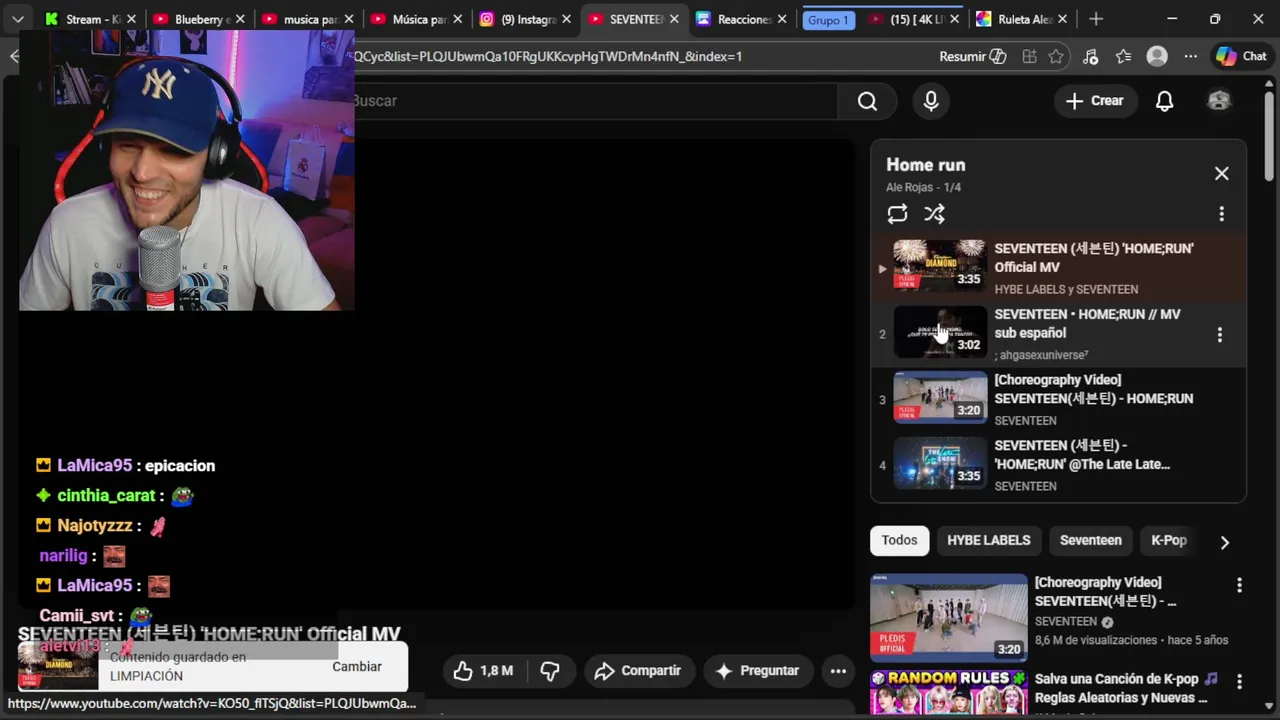Screen dimensions: 1280x720
Task: Toggle playlist loop icon
Action: (x=897, y=214)
